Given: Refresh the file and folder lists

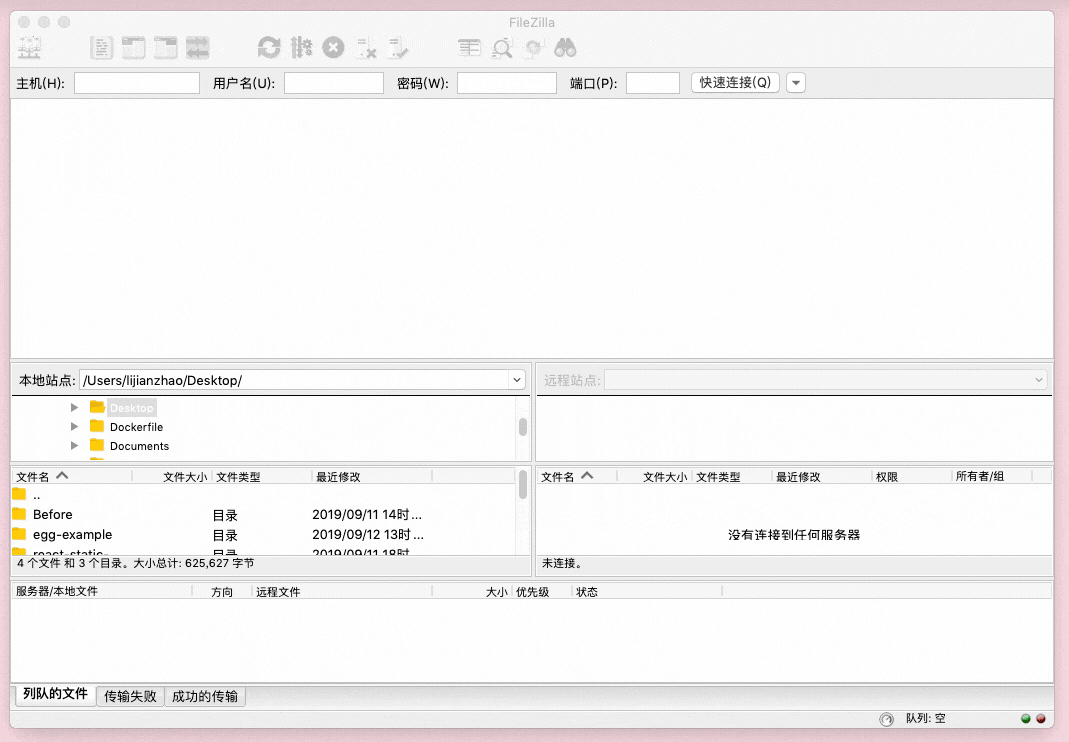Looking at the screenshot, I should click(268, 47).
